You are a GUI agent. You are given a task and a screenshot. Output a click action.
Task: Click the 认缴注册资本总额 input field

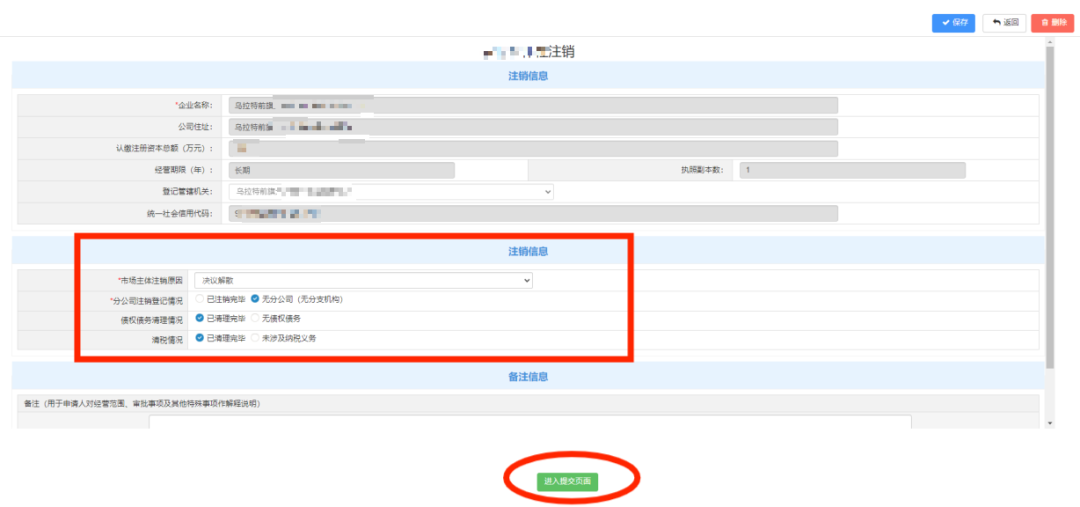pyautogui.click(x=533, y=149)
